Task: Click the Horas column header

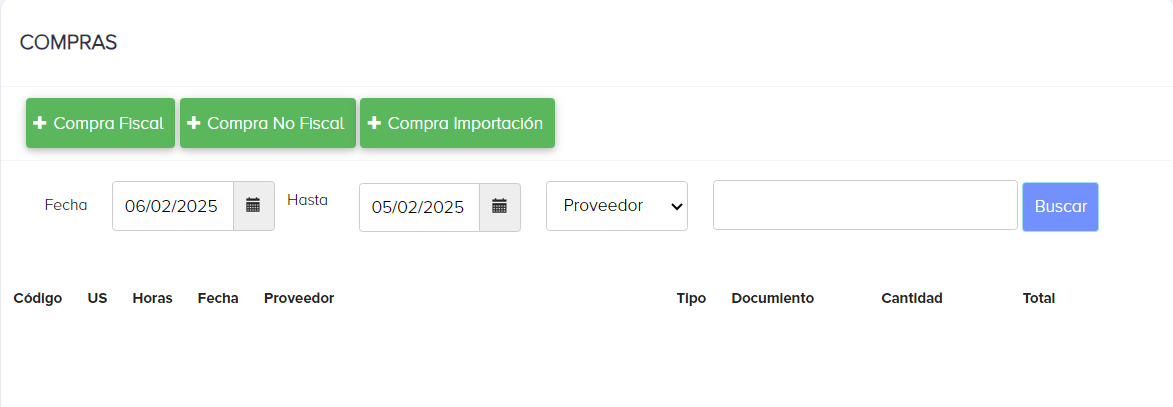Action: (152, 299)
